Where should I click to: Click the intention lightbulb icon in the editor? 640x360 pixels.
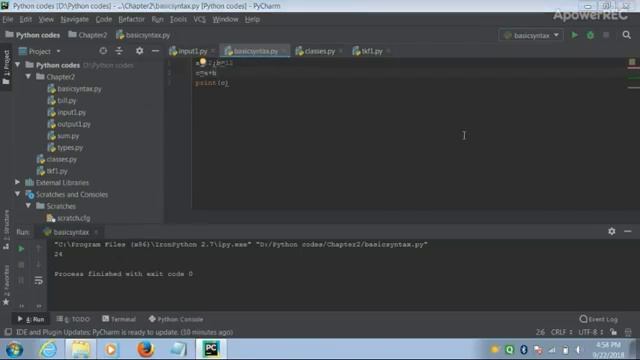[203, 62]
